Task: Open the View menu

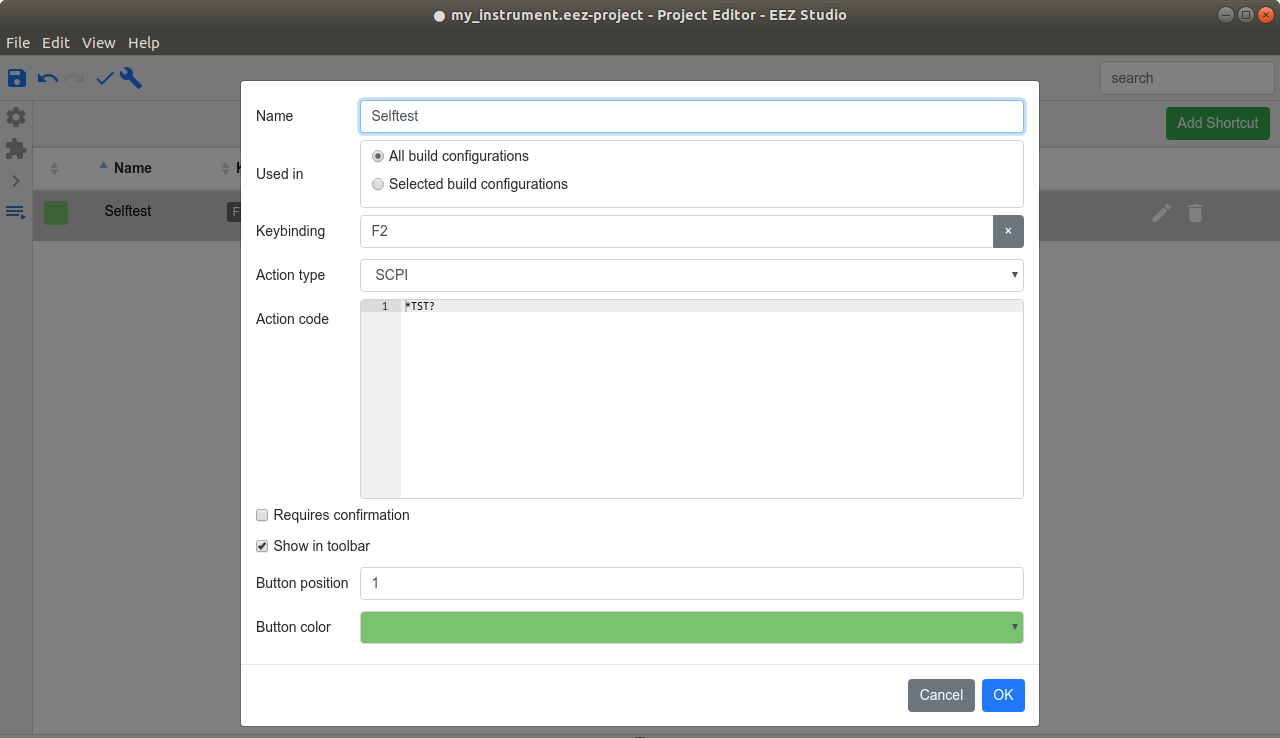Action: click(99, 43)
